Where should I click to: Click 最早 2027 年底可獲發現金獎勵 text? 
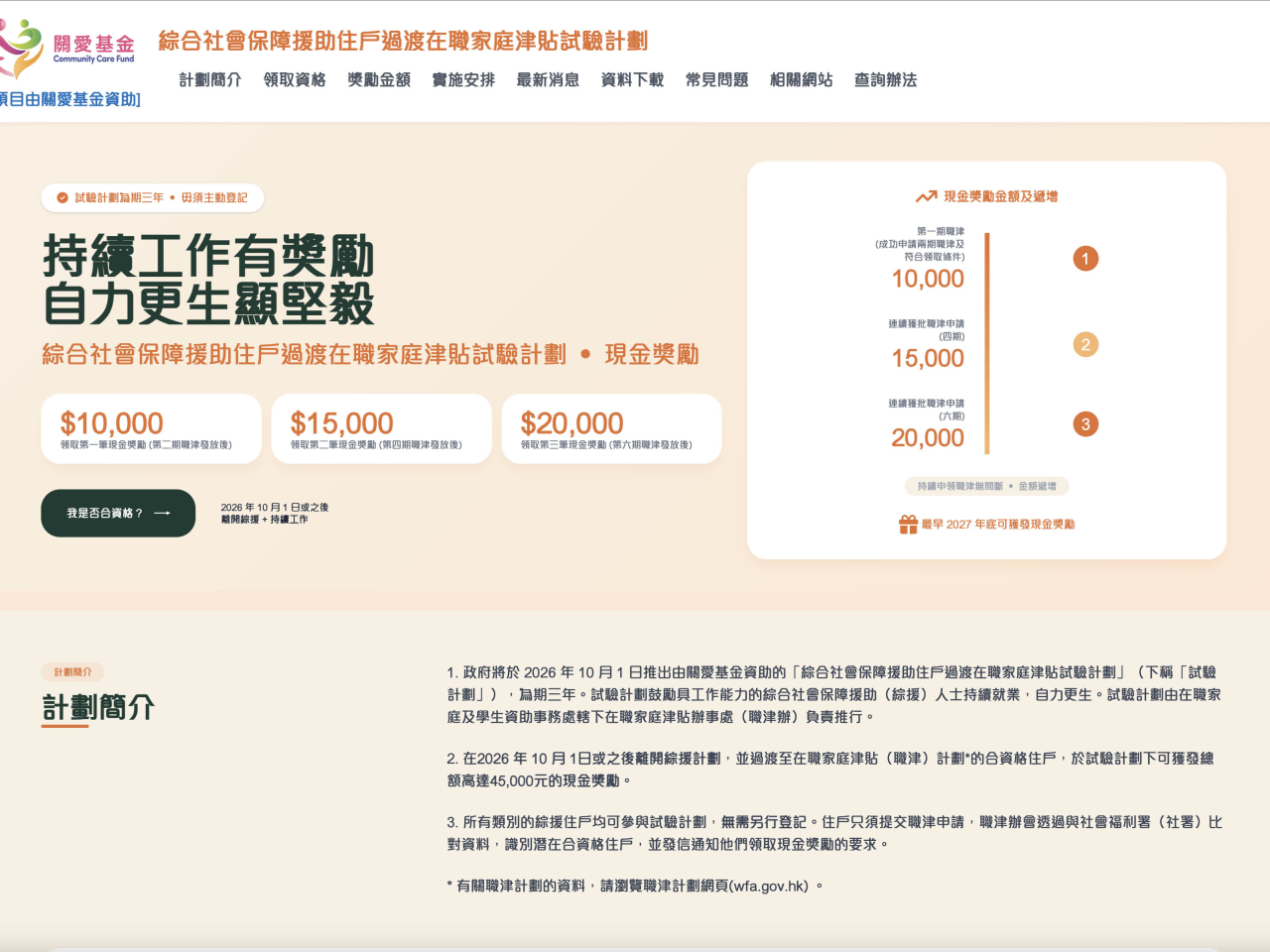(998, 525)
